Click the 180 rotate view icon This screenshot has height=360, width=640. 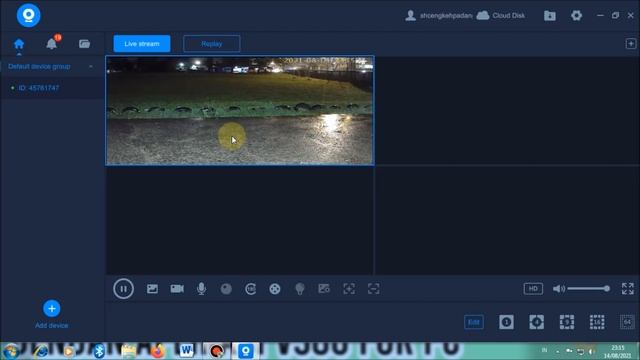[x=251, y=289]
